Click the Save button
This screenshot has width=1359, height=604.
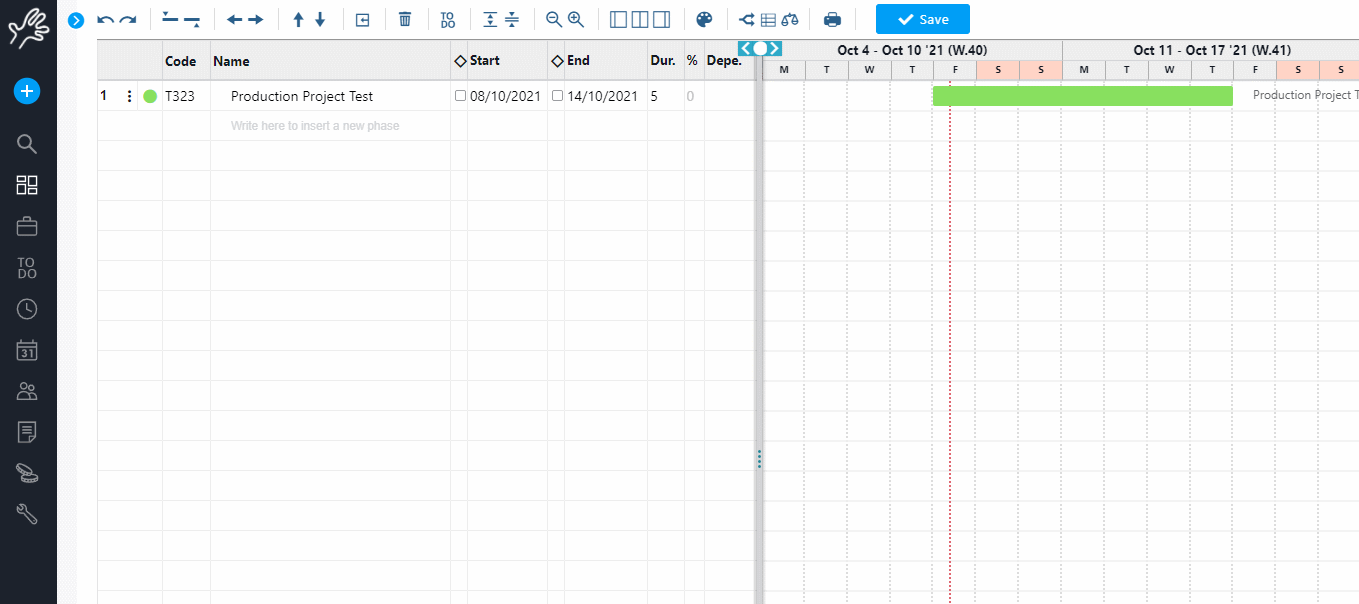coord(922,19)
